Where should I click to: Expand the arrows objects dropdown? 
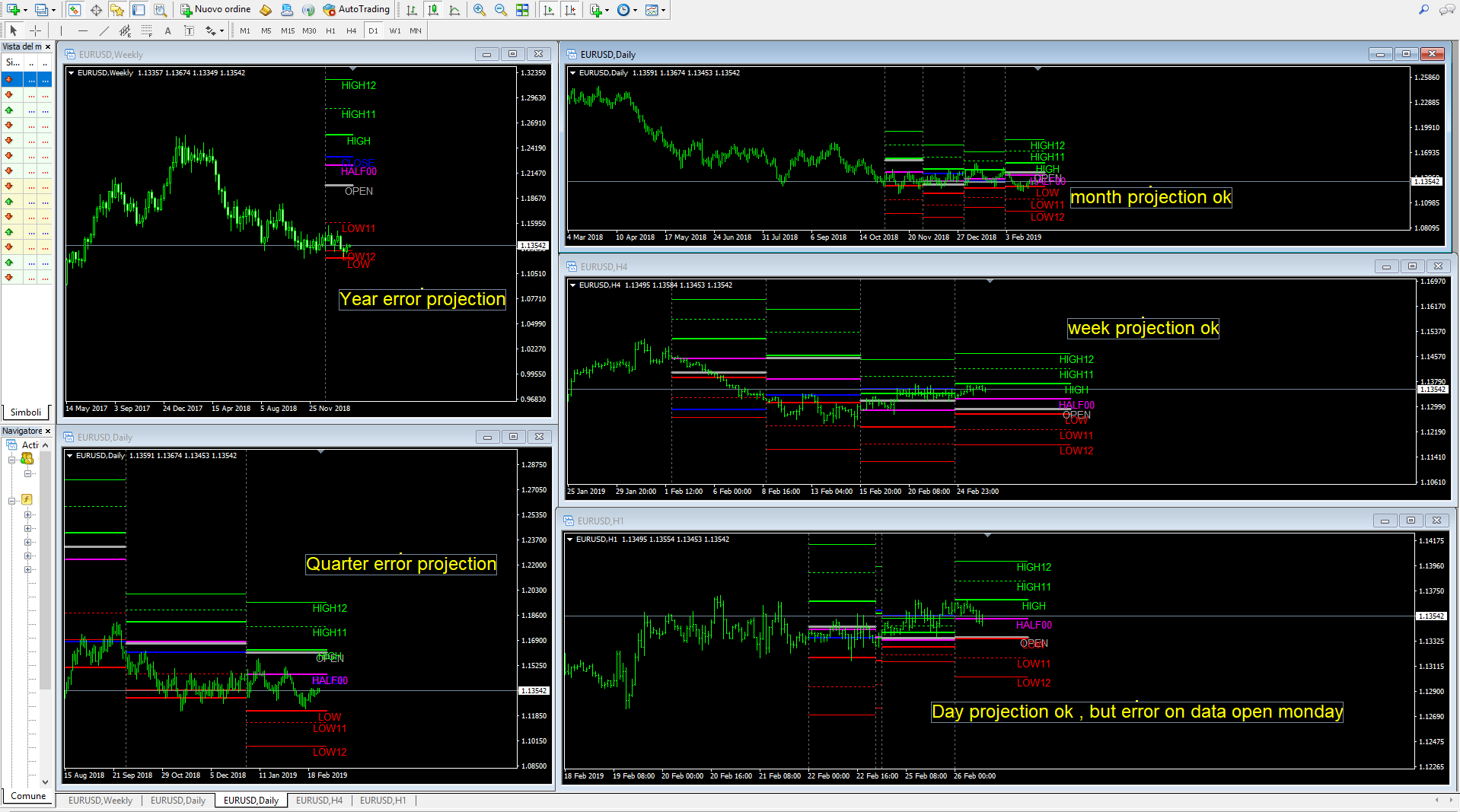click(222, 31)
